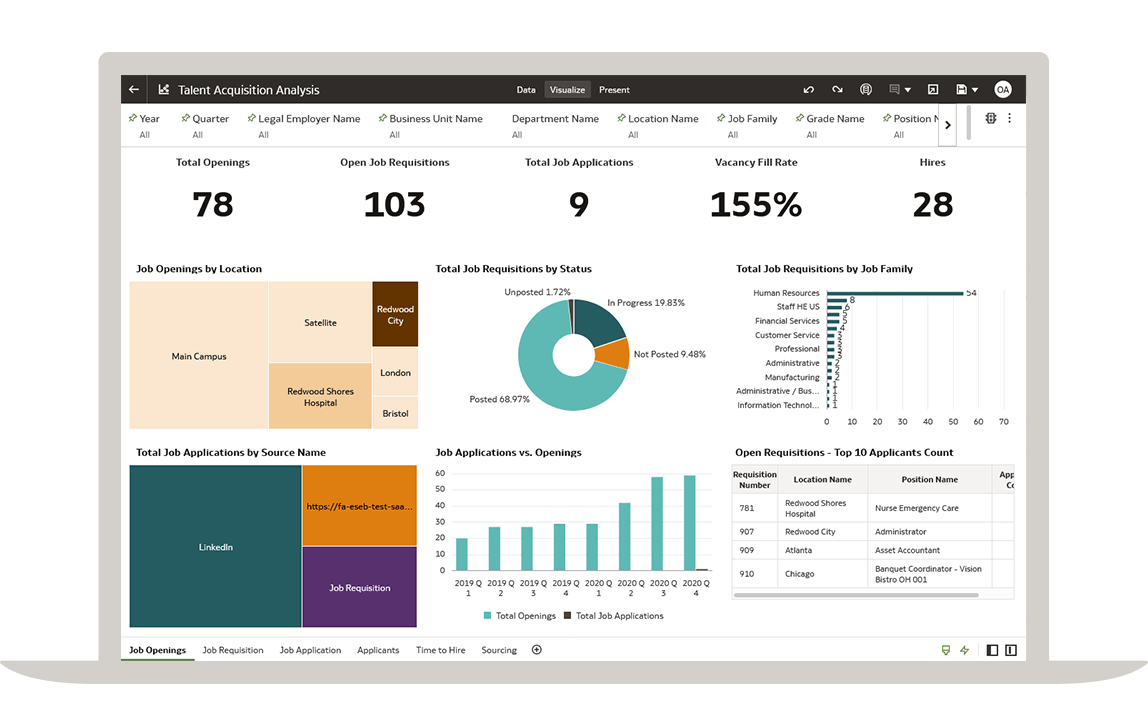Toggle the left side panel view

click(x=992, y=650)
